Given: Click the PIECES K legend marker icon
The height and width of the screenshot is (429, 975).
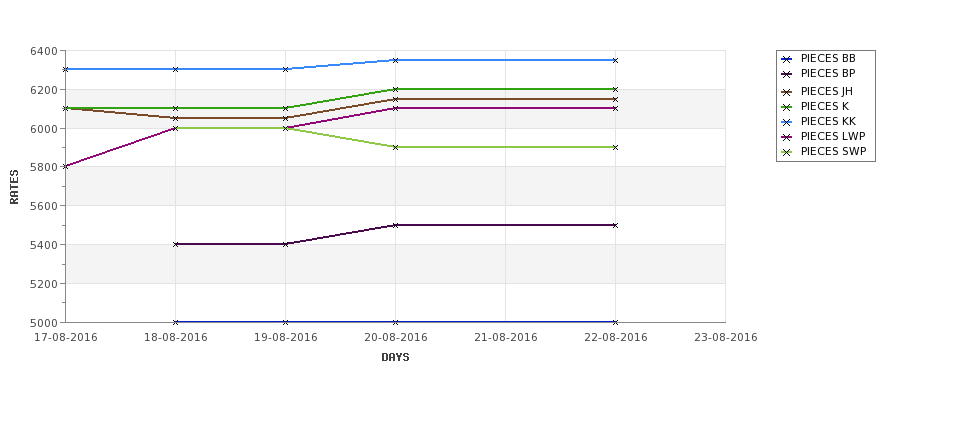Looking at the screenshot, I should coord(787,107).
